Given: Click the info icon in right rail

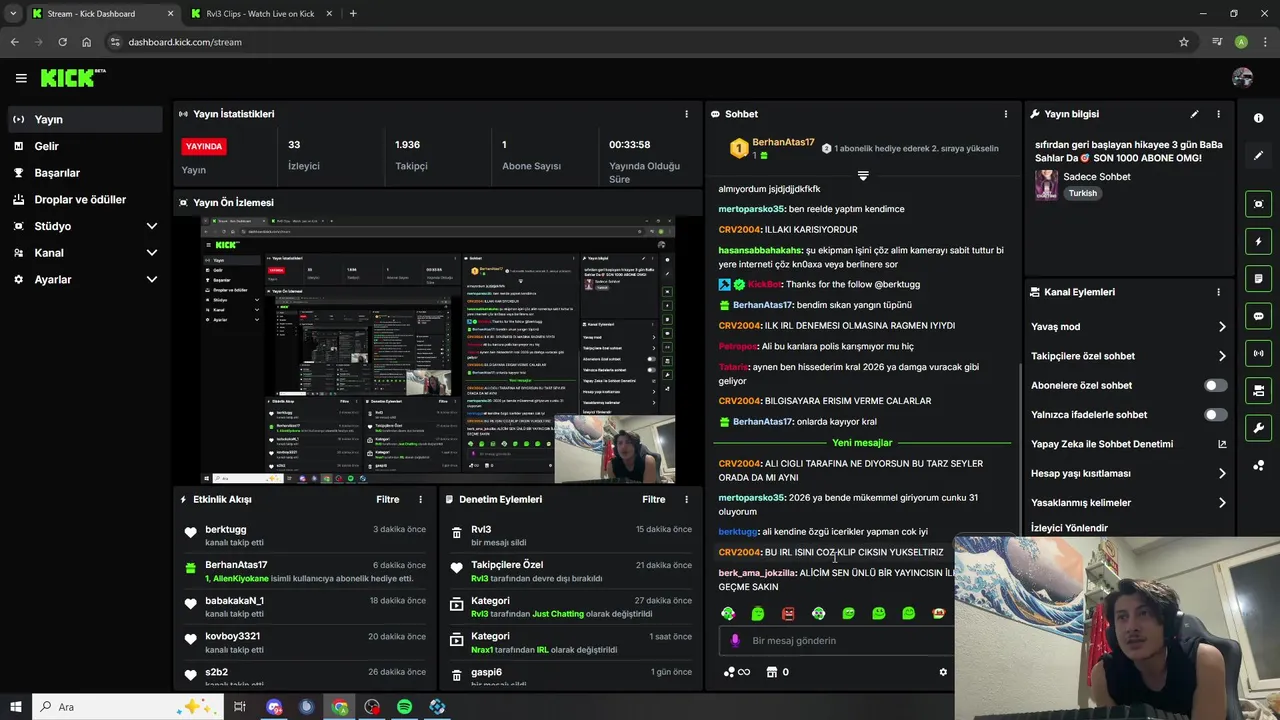Looking at the screenshot, I should 1258,118.
